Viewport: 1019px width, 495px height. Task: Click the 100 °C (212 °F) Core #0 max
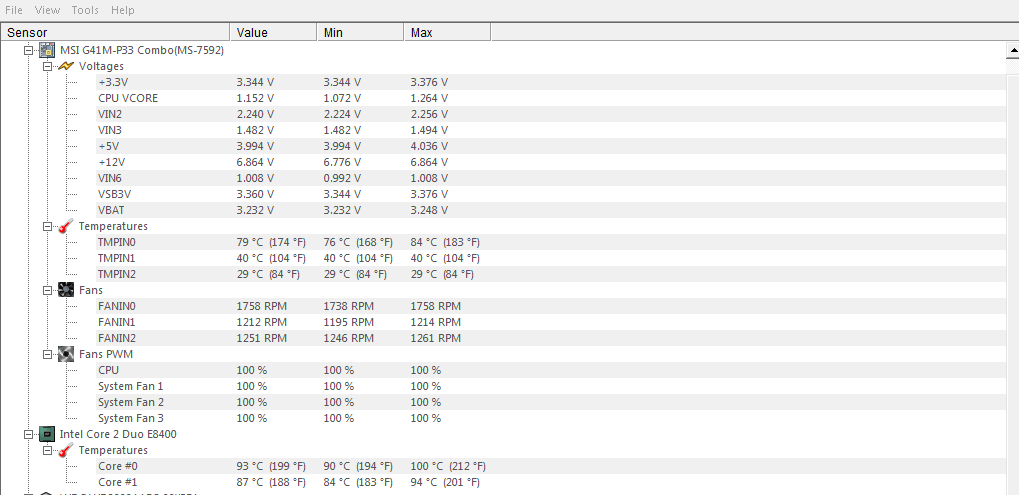click(x=448, y=466)
